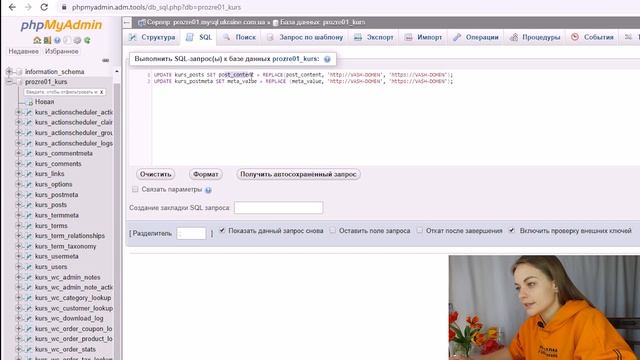This screenshot has height=360, width=640.
Task: Click the Очистить button
Action: pyautogui.click(x=156, y=174)
